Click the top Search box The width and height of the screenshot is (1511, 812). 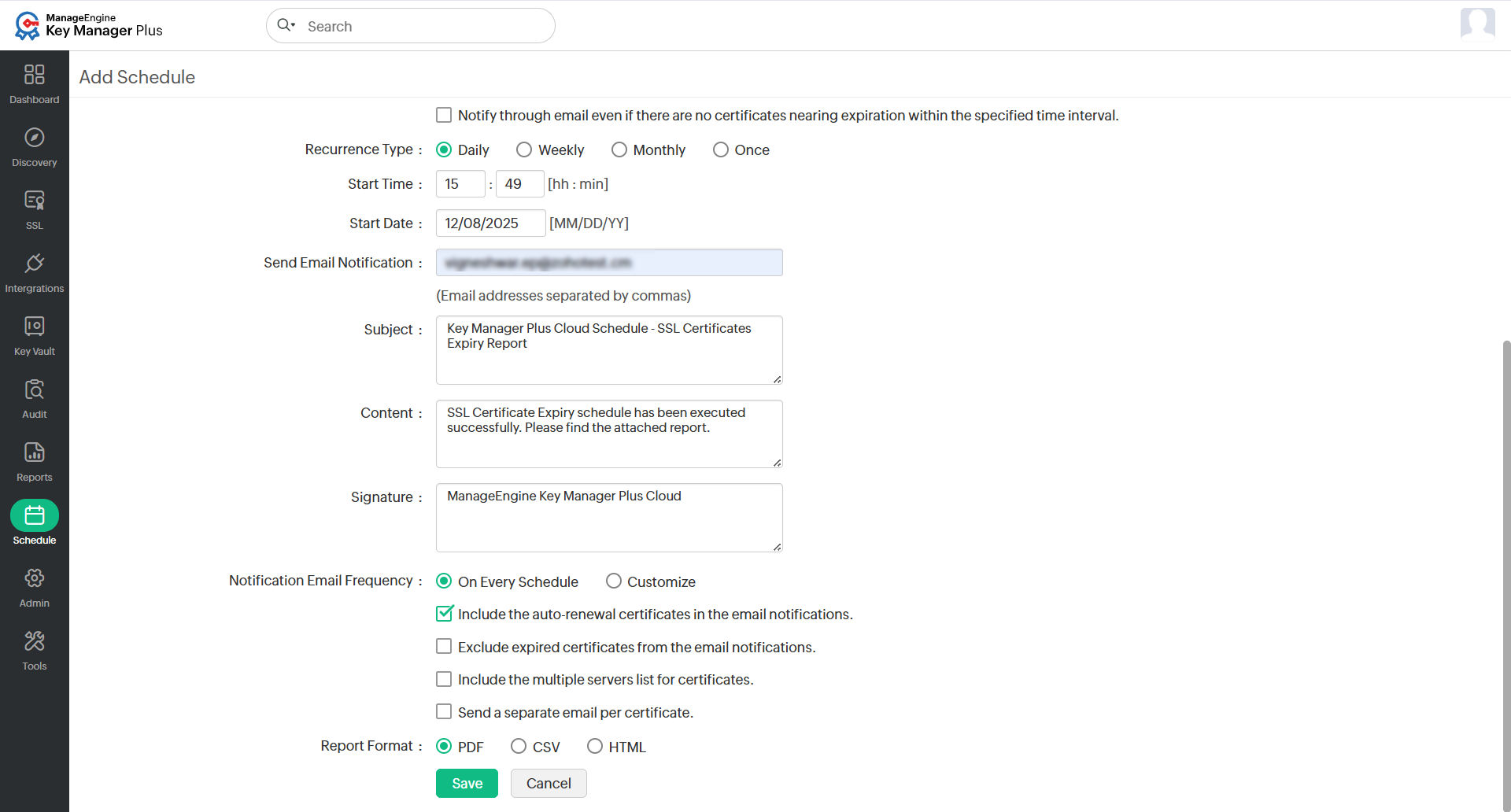tap(411, 26)
